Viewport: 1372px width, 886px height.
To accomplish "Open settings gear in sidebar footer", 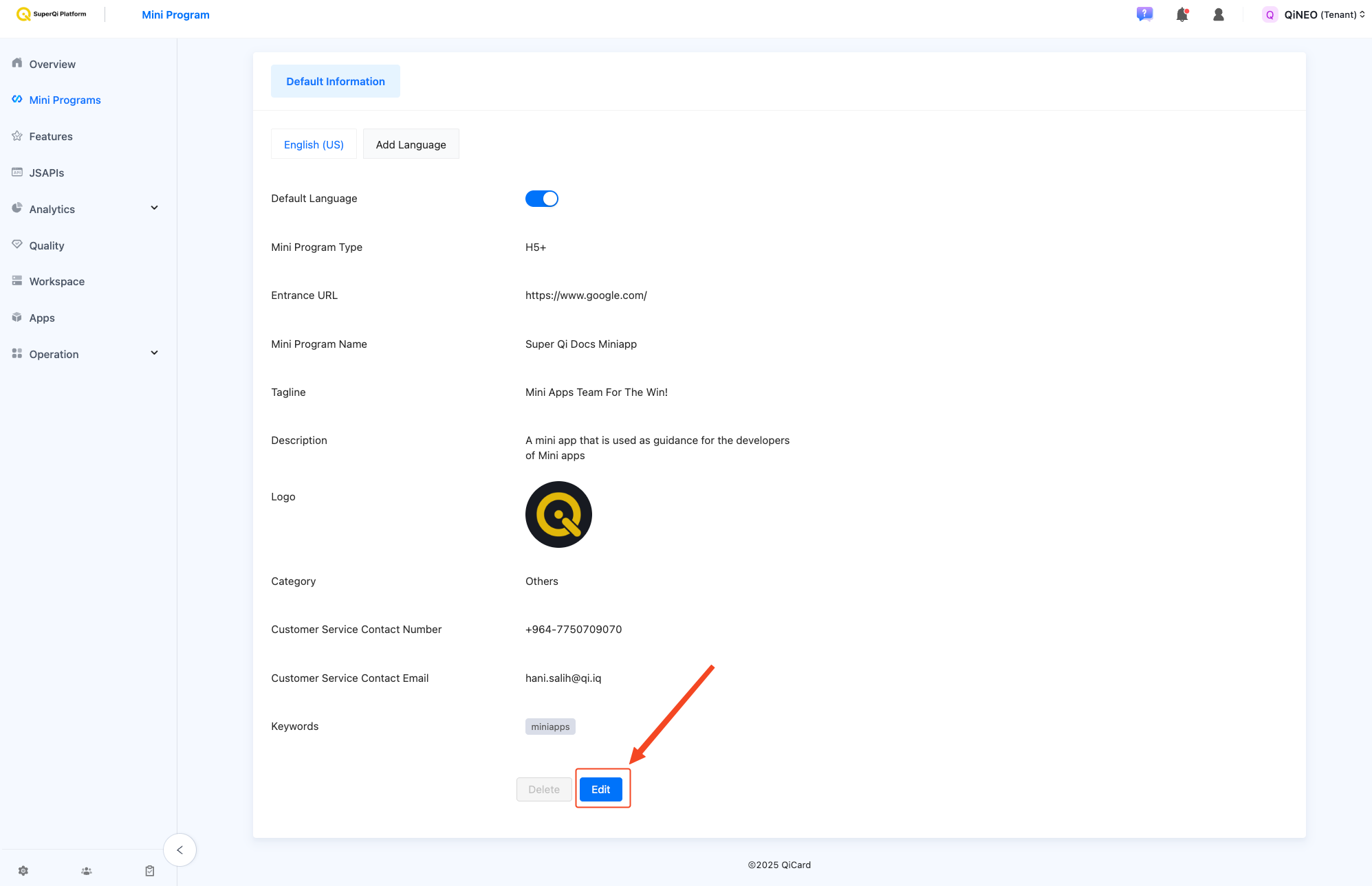I will click(23, 871).
